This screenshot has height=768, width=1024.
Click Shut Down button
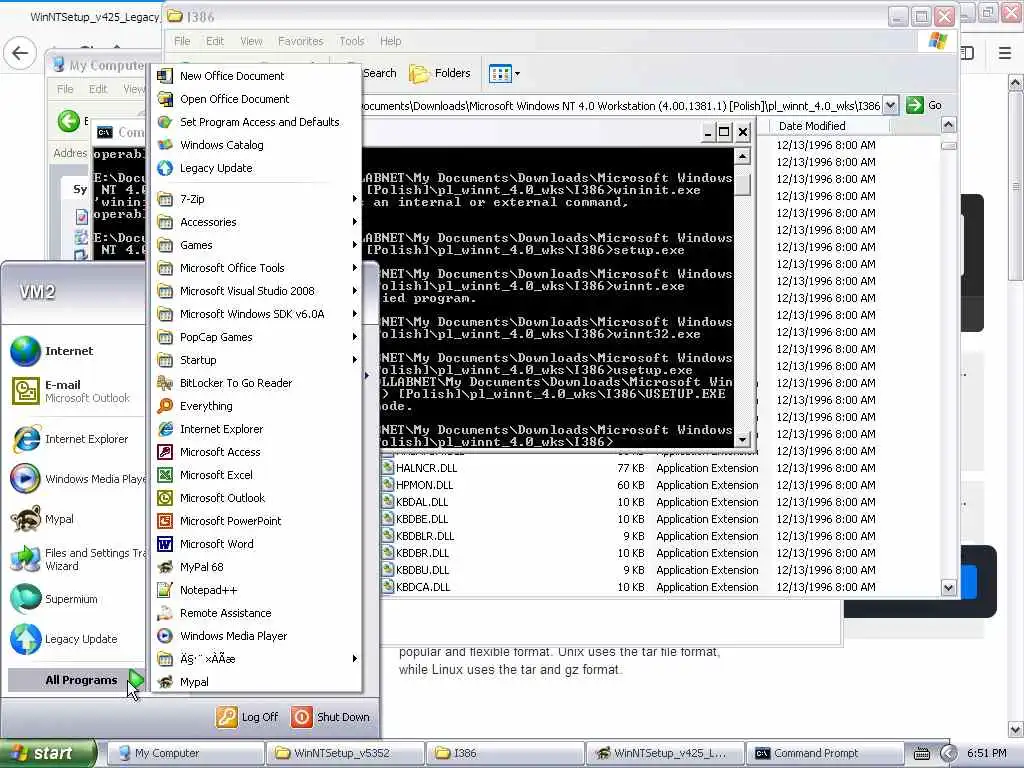click(x=331, y=717)
